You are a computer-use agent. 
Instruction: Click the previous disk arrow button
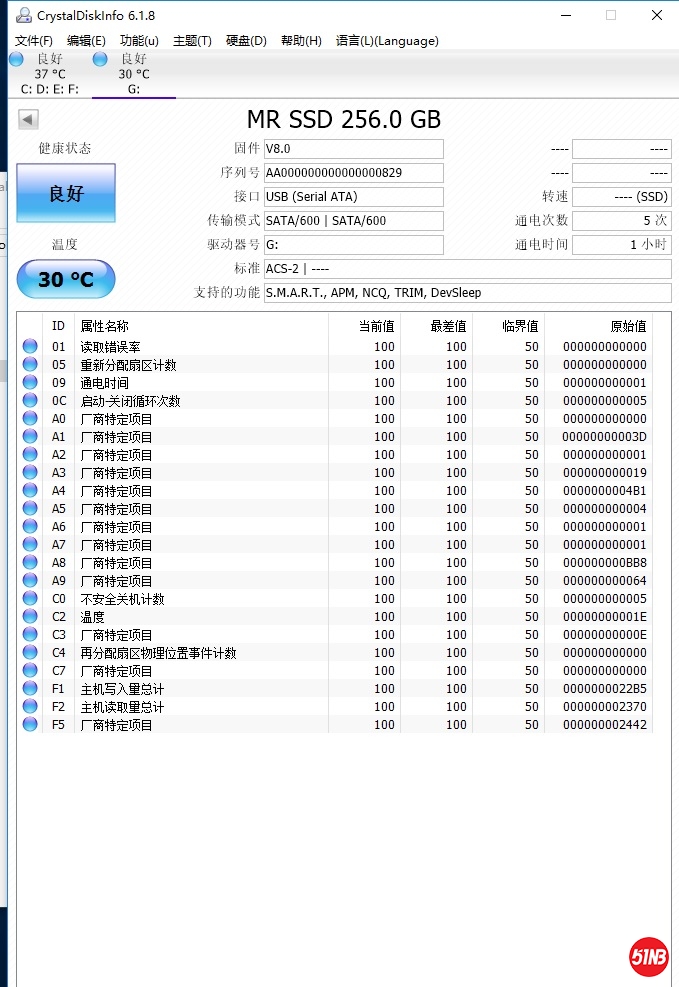click(28, 120)
